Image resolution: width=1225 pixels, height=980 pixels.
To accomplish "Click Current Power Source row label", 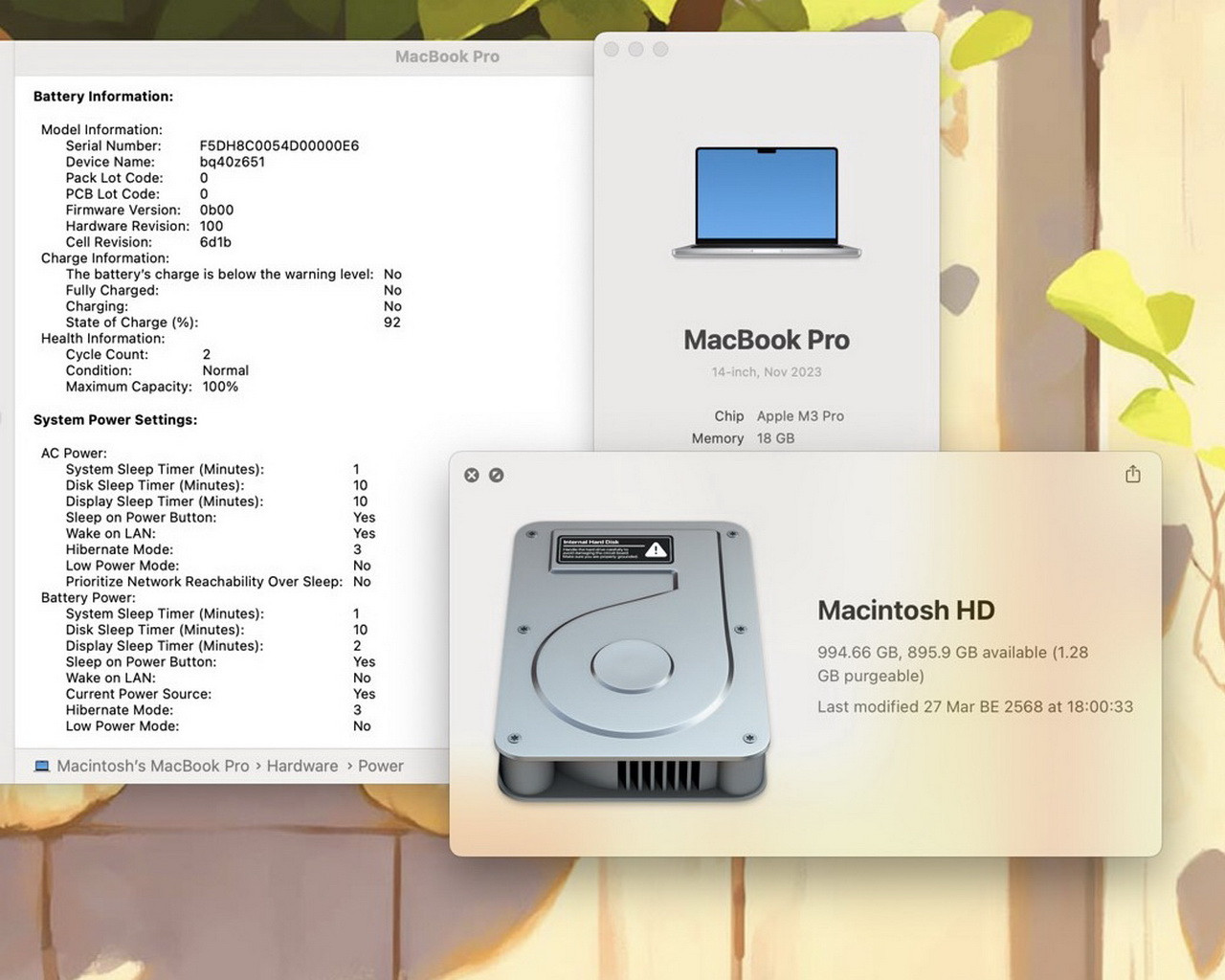I will click(139, 694).
